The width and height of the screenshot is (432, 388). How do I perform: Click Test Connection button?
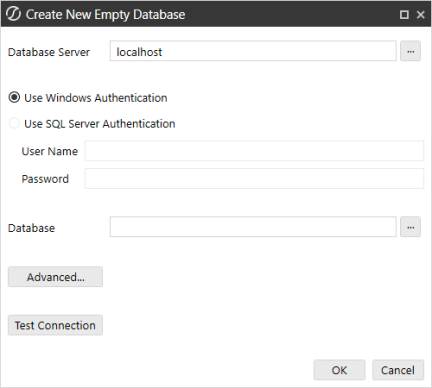(55, 325)
